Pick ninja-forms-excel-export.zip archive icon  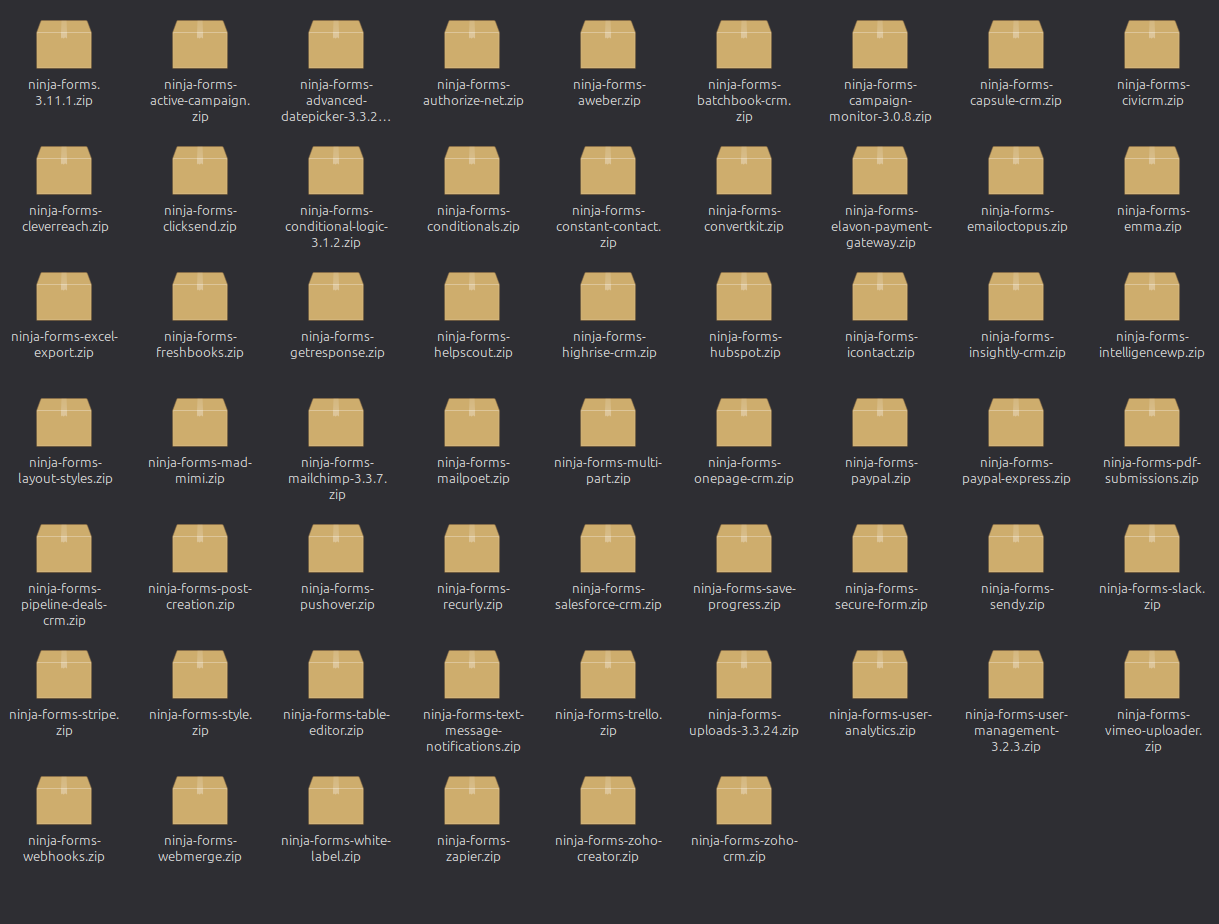click(x=64, y=296)
